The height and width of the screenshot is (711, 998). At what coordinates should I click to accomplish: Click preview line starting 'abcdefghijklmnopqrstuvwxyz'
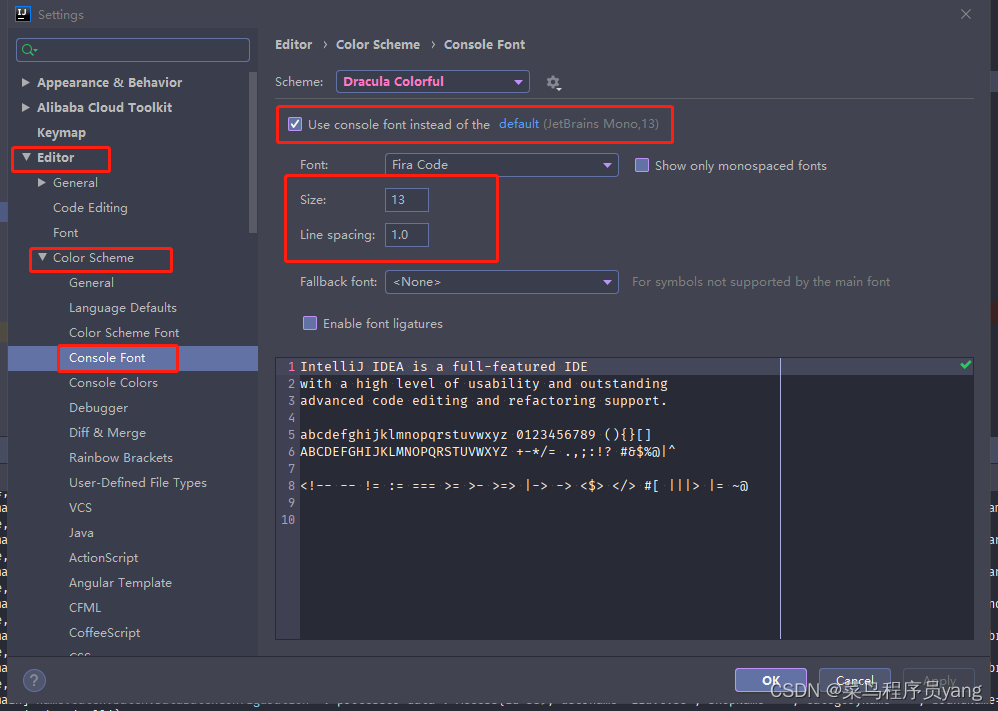(476, 435)
